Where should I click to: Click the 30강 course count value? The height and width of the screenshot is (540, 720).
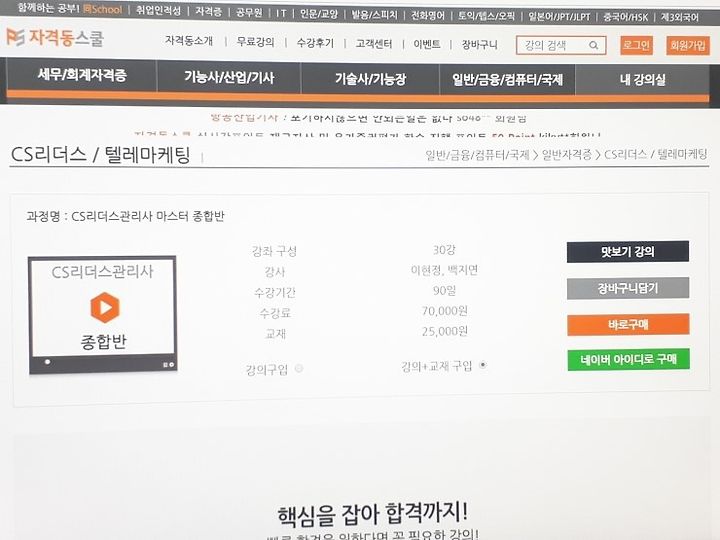tap(444, 250)
